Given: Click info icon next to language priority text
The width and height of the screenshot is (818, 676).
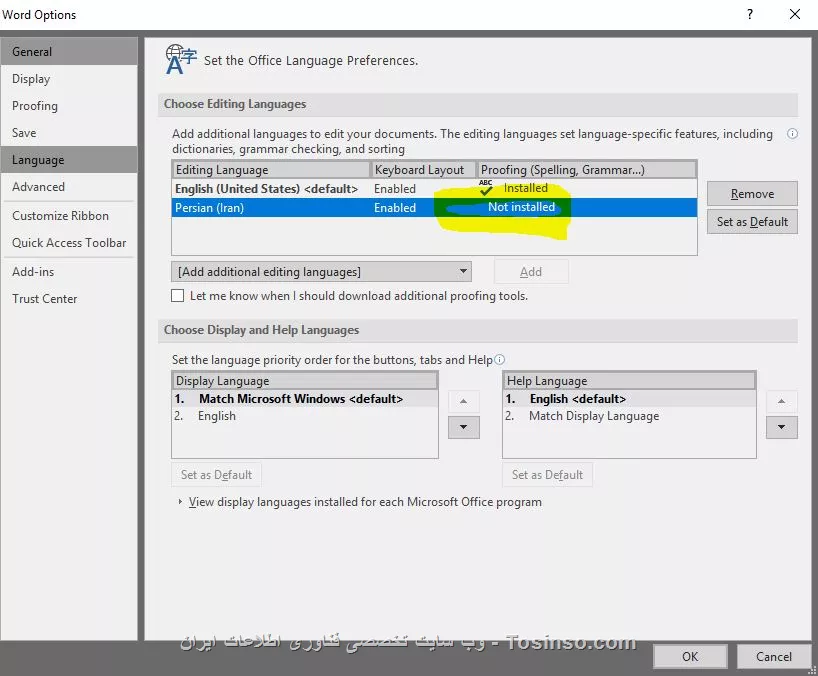Looking at the screenshot, I should click(x=499, y=359).
